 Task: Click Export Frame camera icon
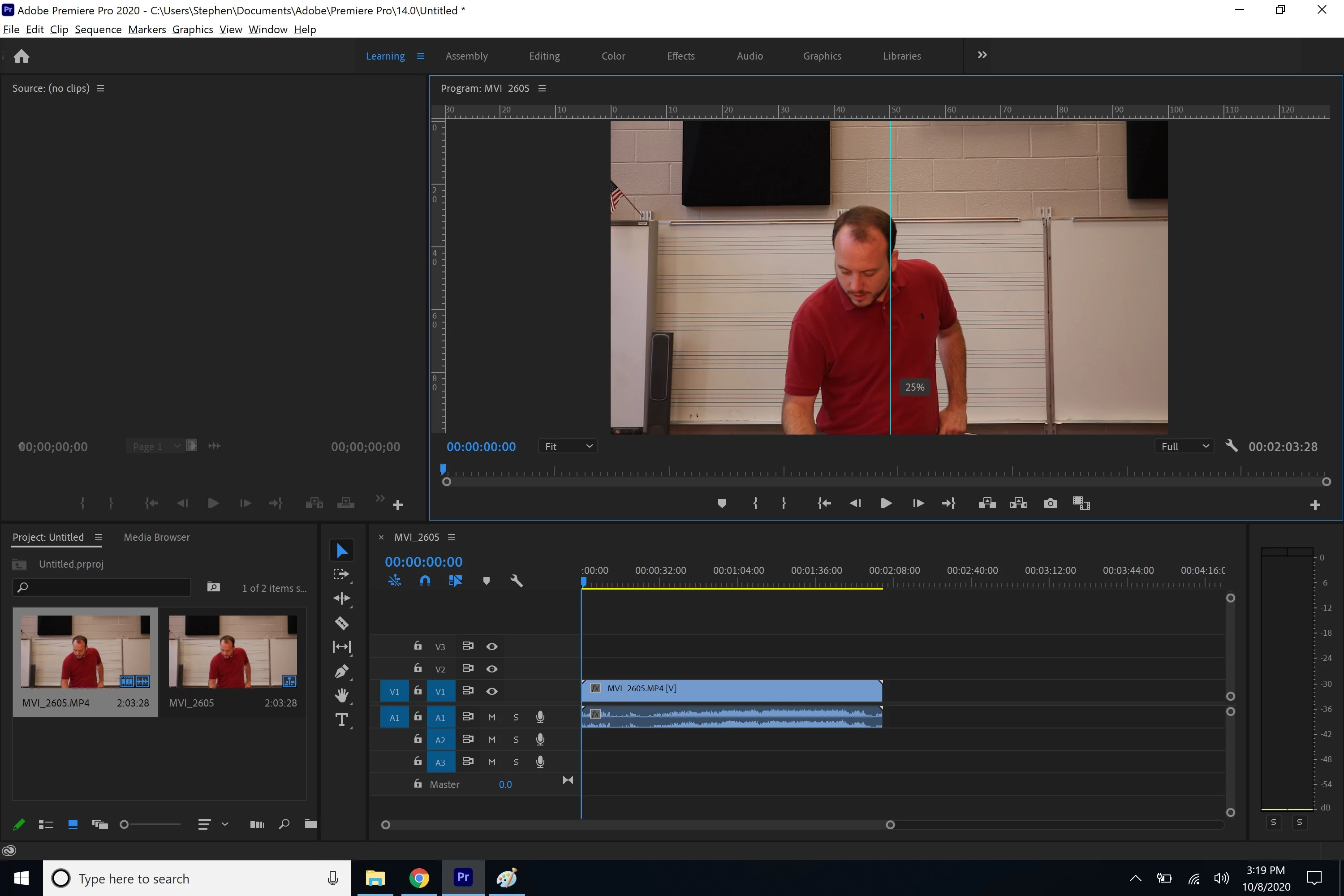(1050, 504)
